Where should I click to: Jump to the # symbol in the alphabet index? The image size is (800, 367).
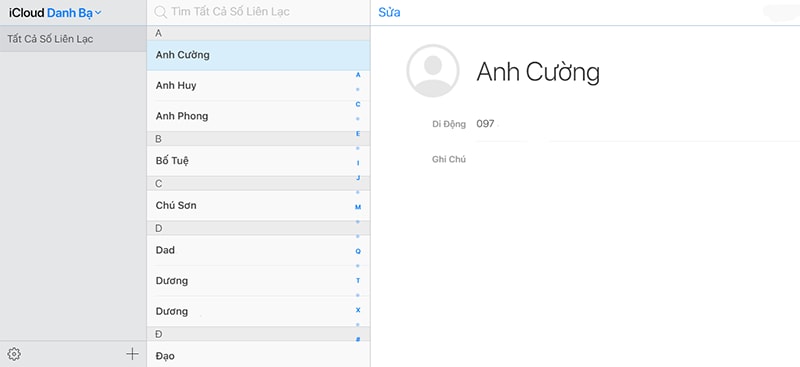pyautogui.click(x=358, y=339)
